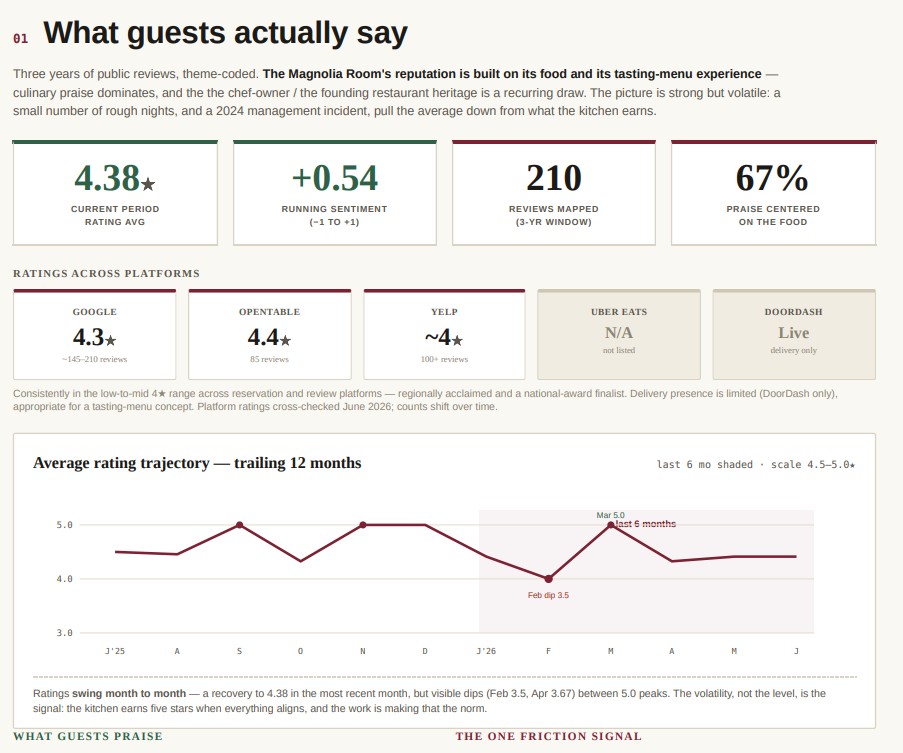
Task: Click the 'Average rating trajectory' chart title
Action: point(197,463)
